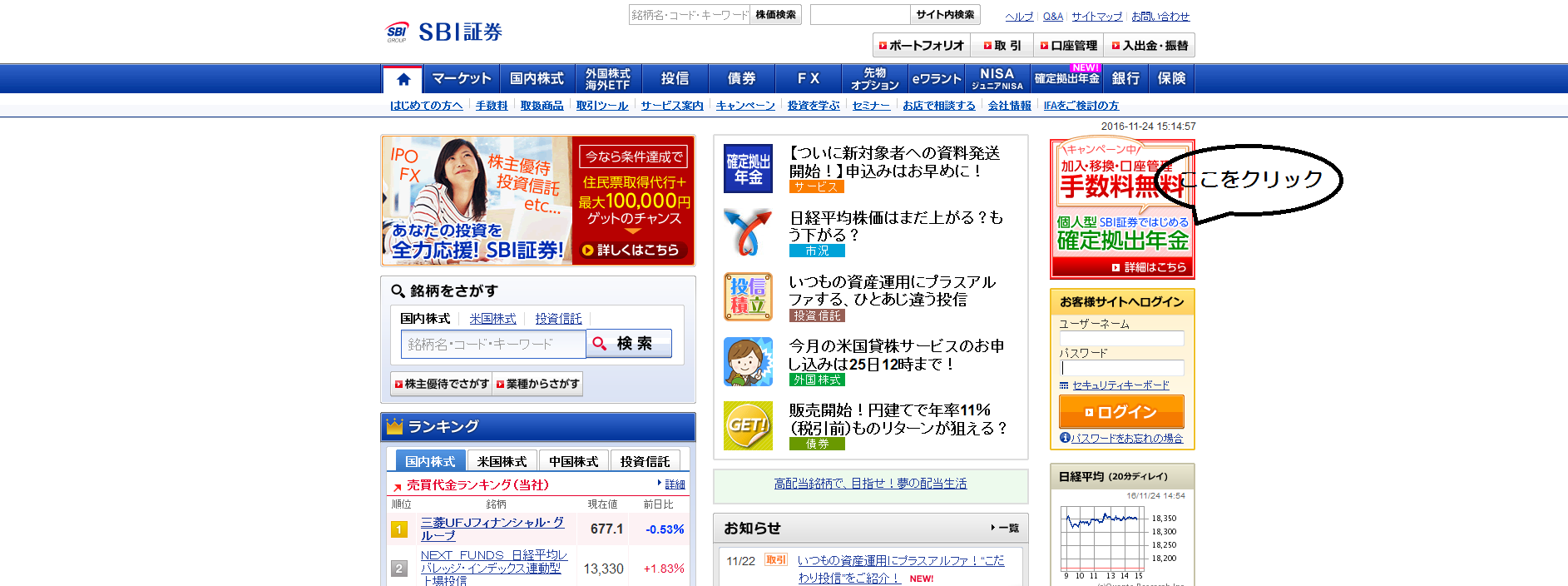Click 株価検索 button at top
The width and height of the screenshot is (1568, 586).
[775, 15]
